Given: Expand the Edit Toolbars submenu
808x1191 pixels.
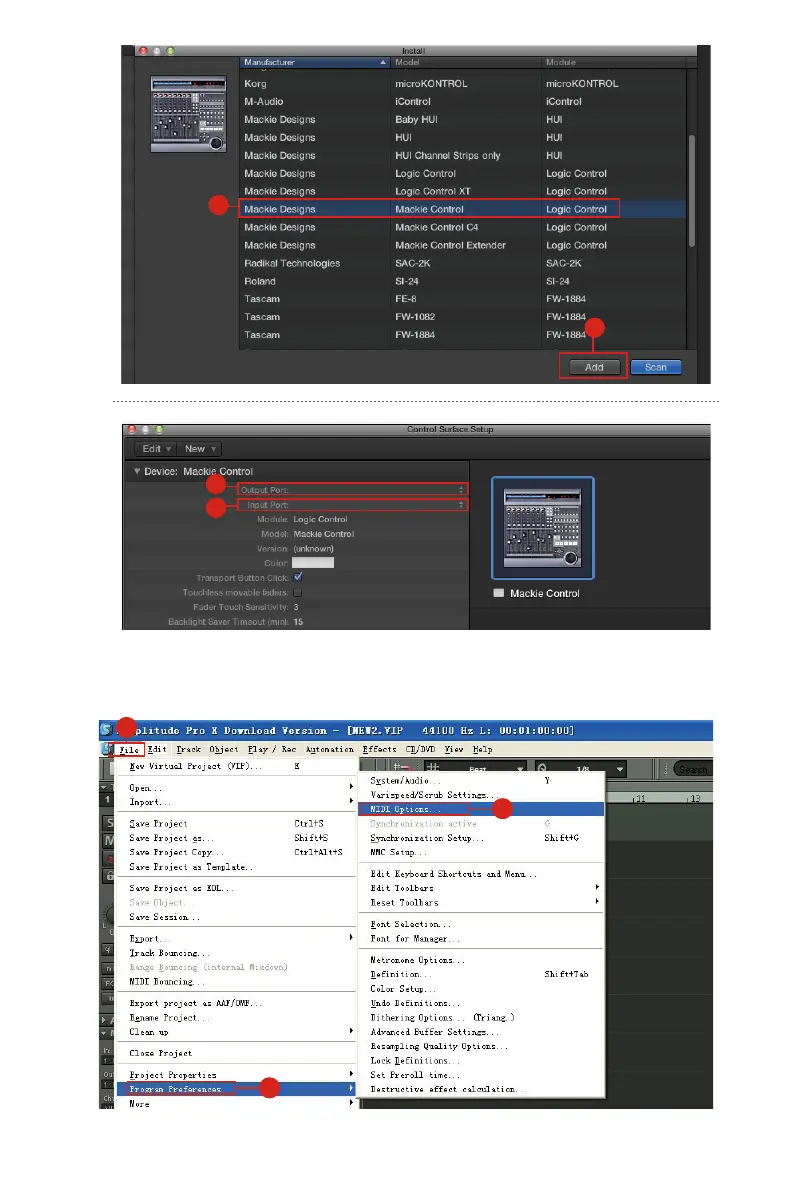Looking at the screenshot, I should coord(481,888).
